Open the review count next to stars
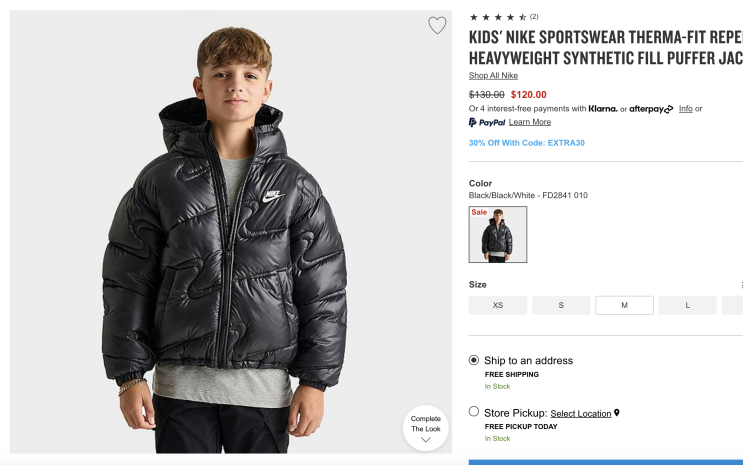 point(534,16)
